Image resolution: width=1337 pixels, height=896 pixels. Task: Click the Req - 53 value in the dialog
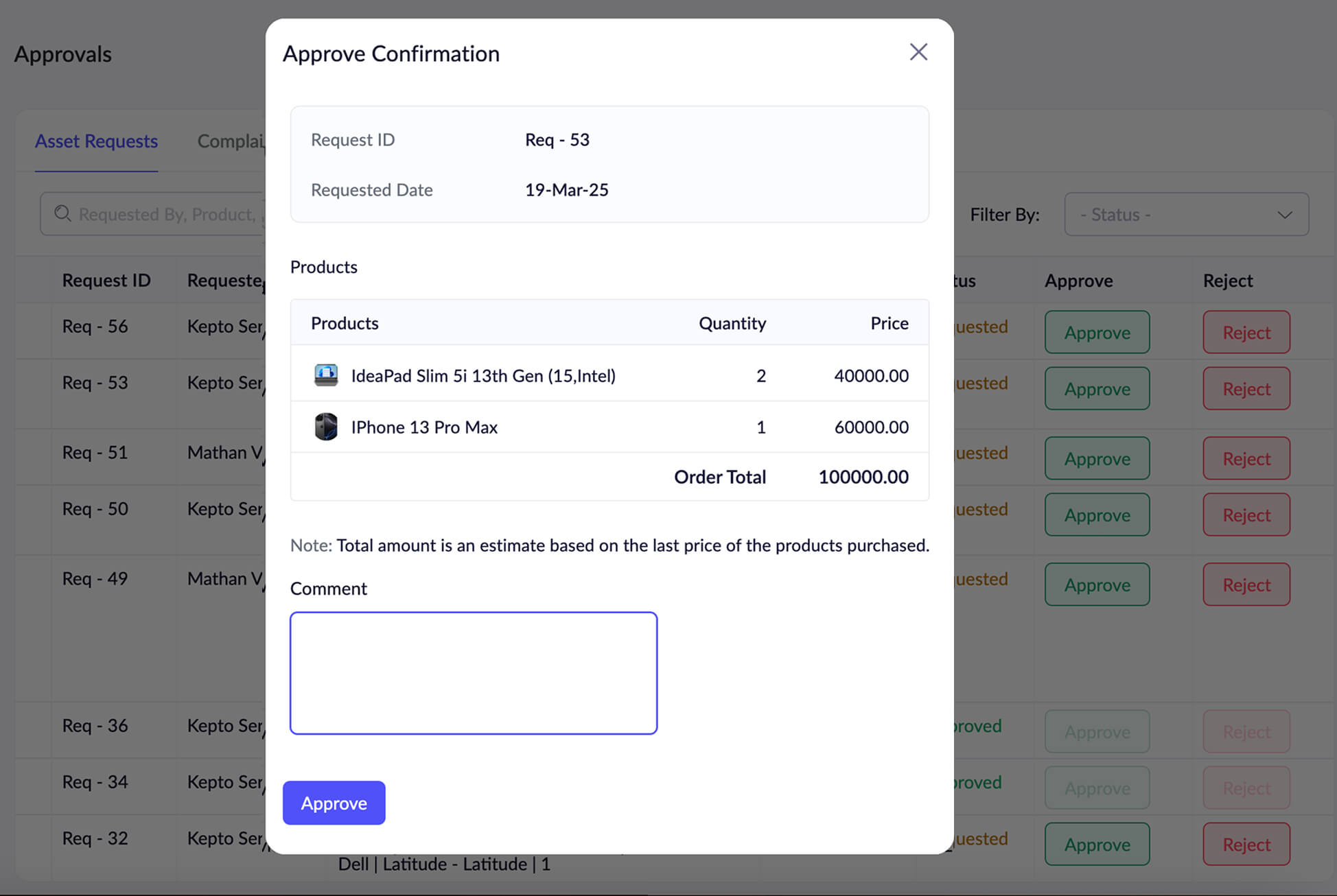pos(557,139)
